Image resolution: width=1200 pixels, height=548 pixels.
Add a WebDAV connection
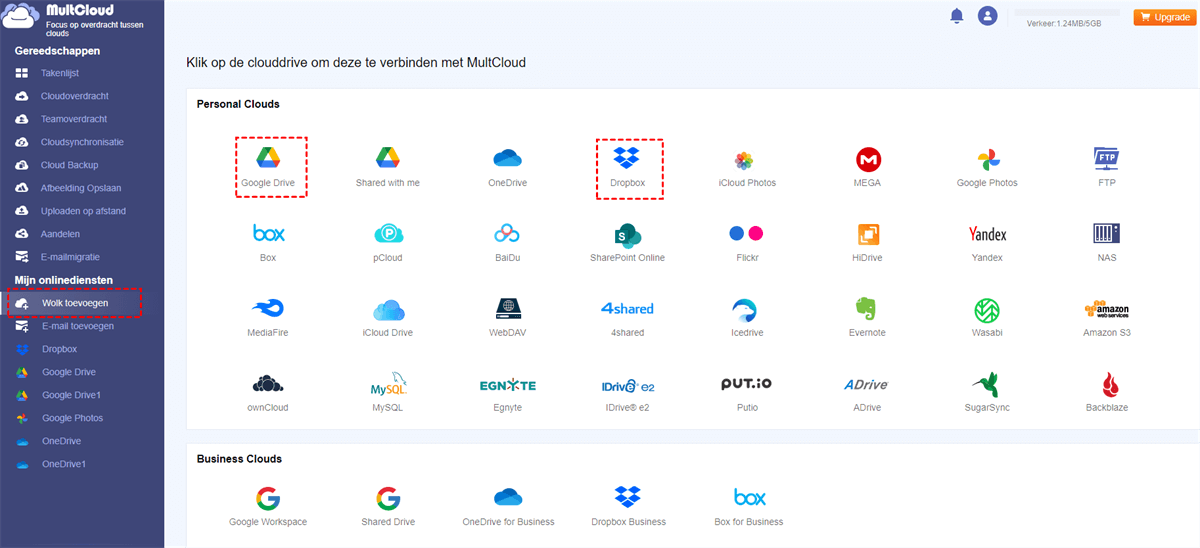pos(508,317)
